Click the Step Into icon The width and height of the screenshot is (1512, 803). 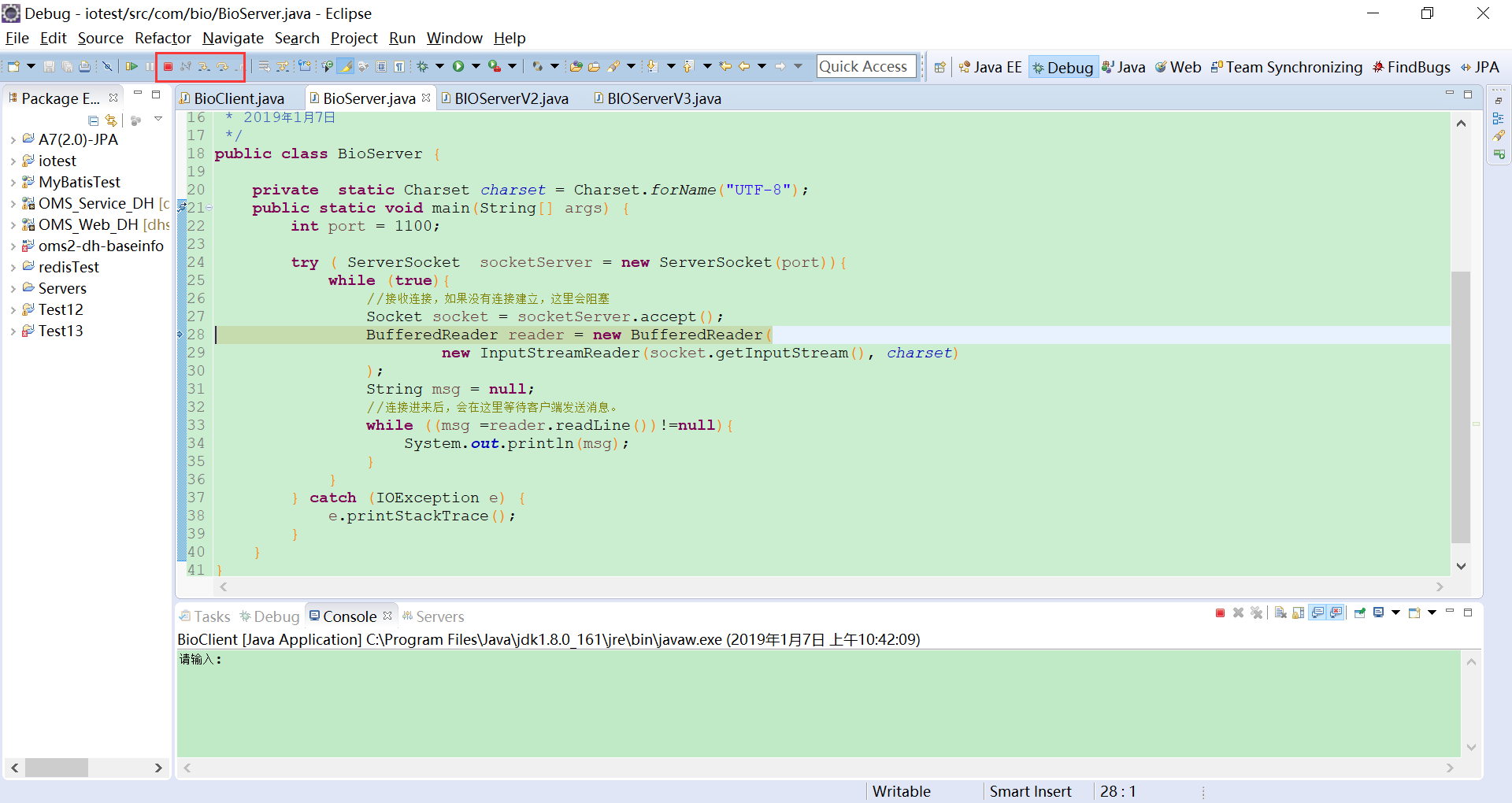point(204,67)
